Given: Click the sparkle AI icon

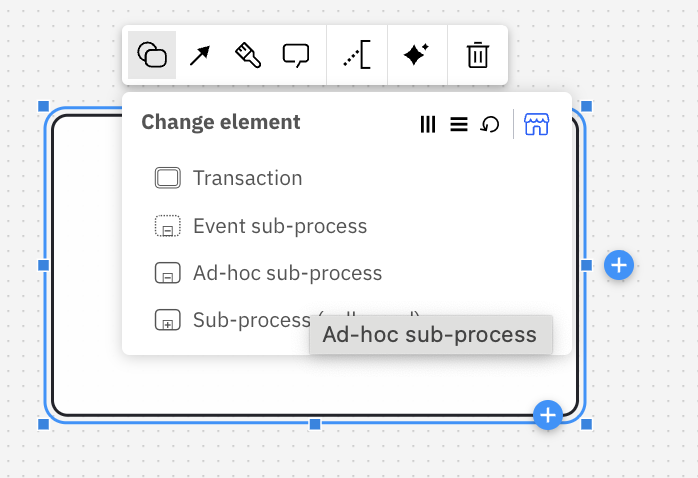Looking at the screenshot, I should [x=416, y=55].
